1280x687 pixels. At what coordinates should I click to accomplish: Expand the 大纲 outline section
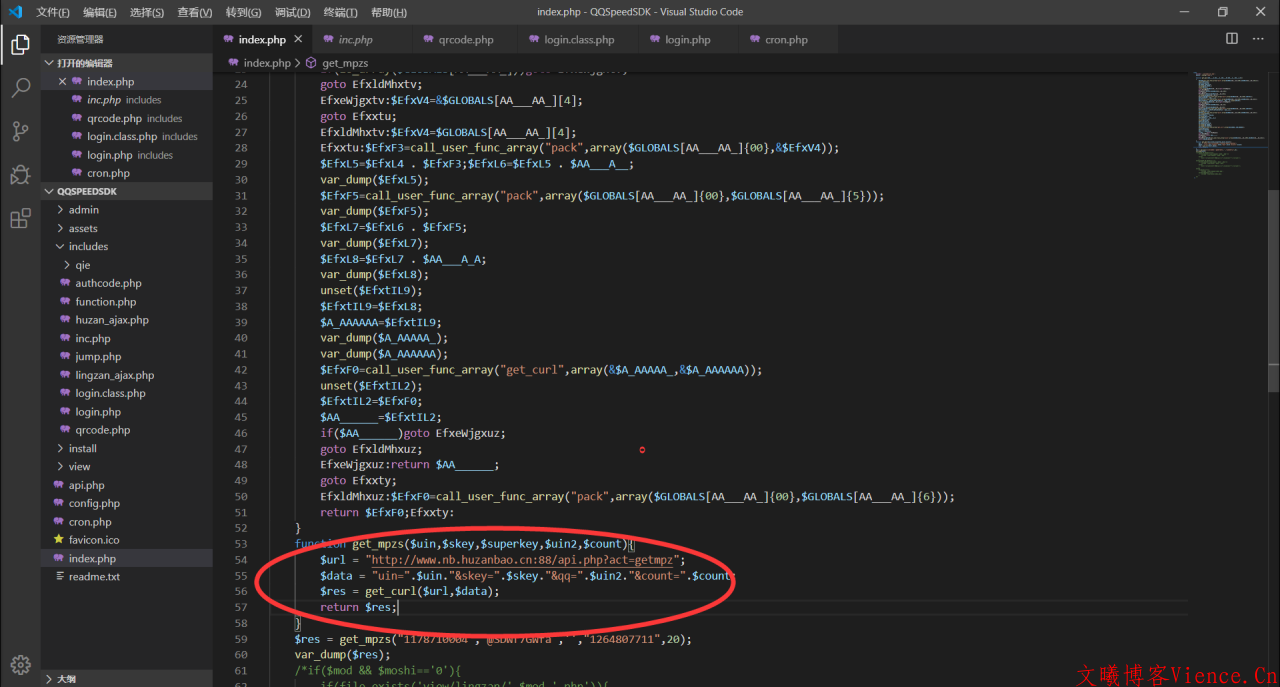(66, 678)
